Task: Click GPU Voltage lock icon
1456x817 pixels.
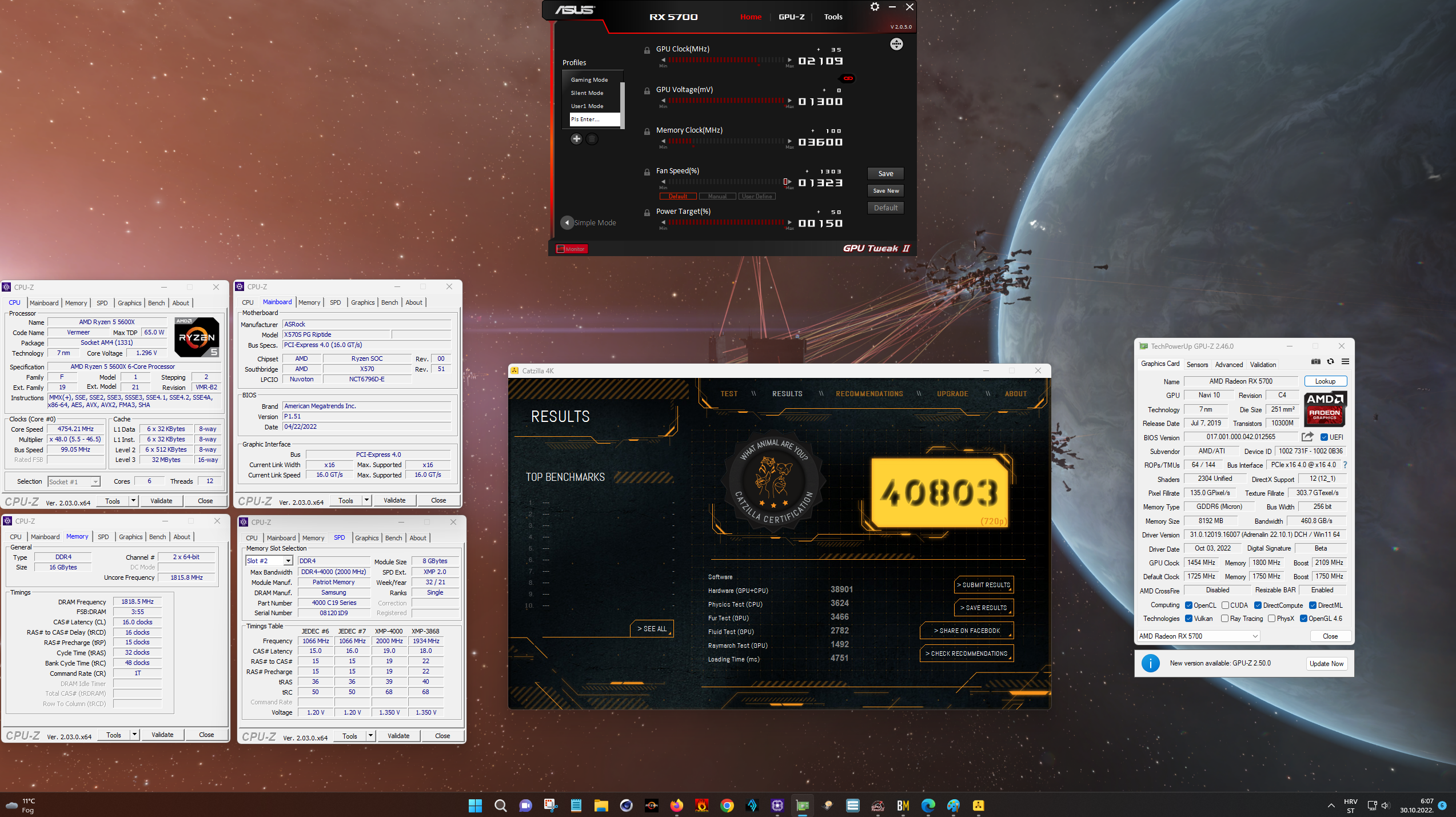Action: tap(647, 91)
